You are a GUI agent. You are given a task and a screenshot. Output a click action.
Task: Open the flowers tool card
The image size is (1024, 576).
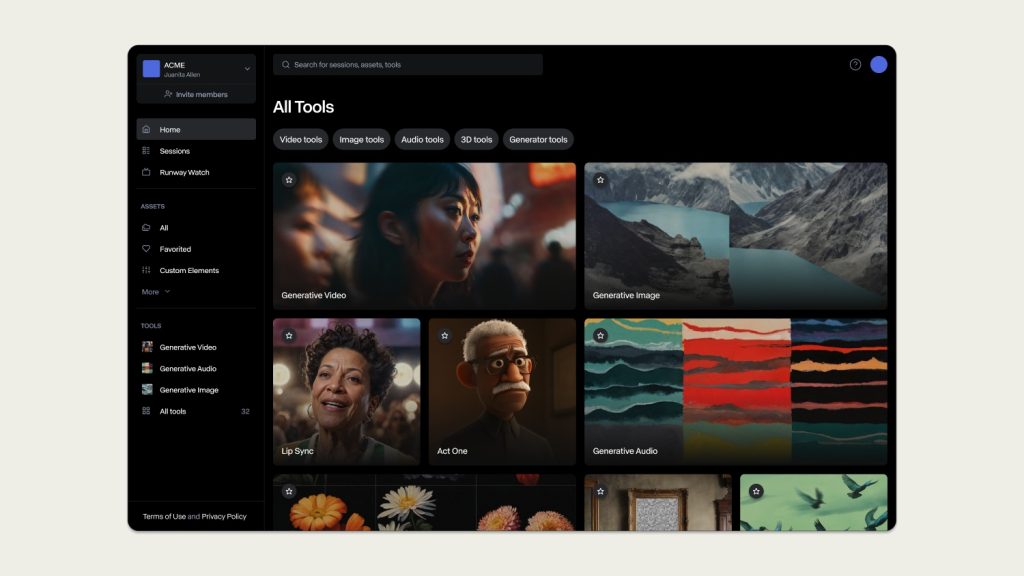[424, 502]
